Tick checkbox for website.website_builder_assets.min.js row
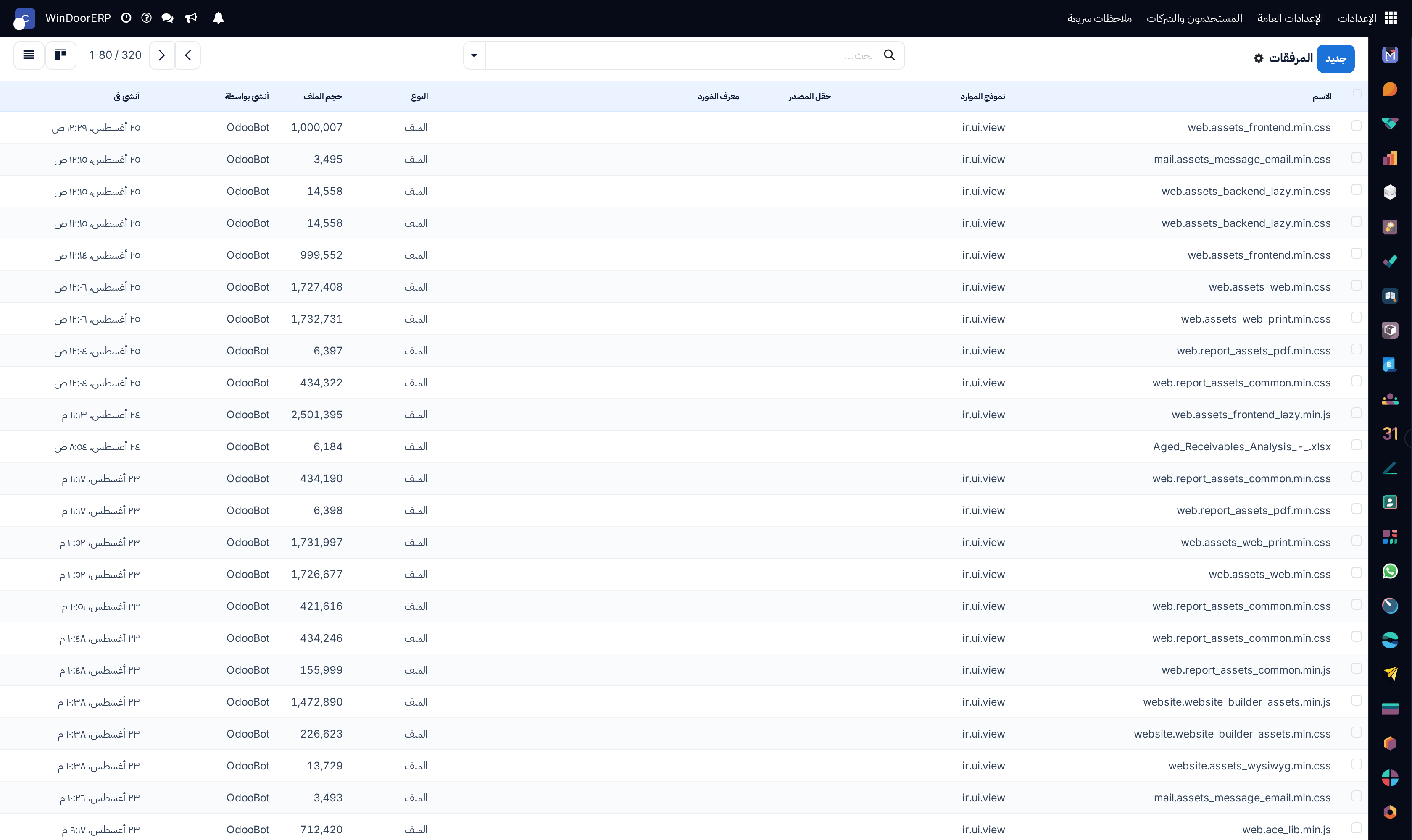Viewport: 1412px width, 840px height. (x=1357, y=700)
